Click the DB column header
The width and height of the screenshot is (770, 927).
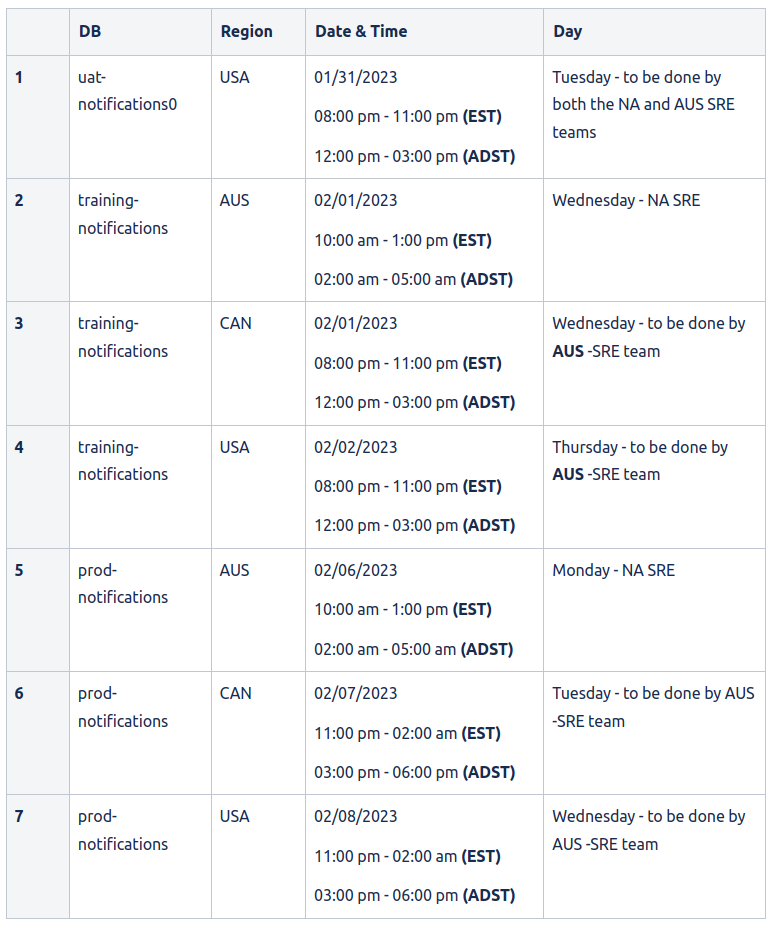coord(90,31)
